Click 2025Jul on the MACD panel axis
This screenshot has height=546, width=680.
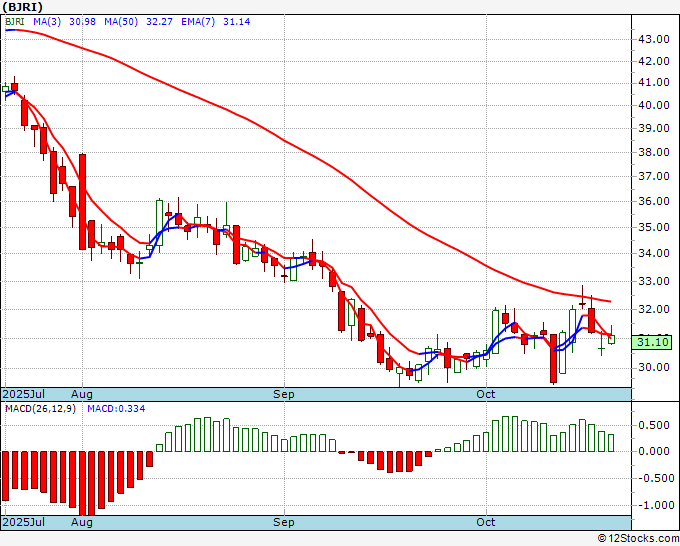[24, 522]
